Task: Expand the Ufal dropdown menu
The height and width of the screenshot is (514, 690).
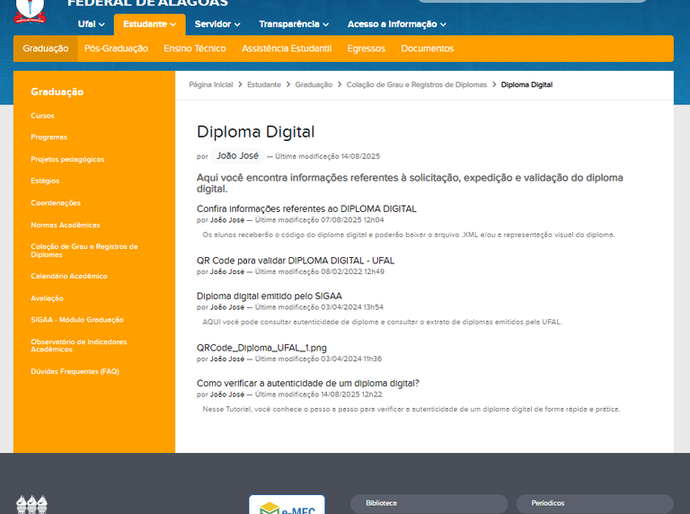Action: point(91,24)
